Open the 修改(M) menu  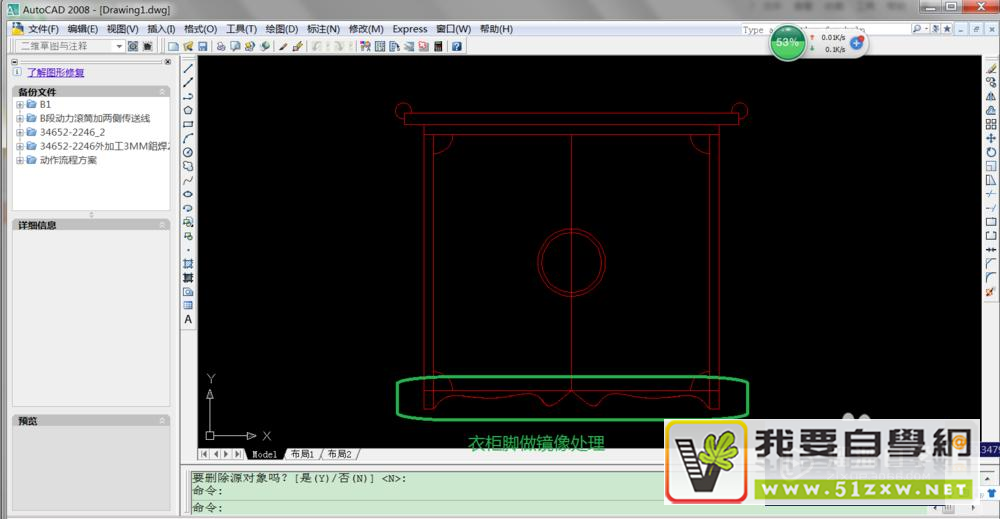click(366, 29)
